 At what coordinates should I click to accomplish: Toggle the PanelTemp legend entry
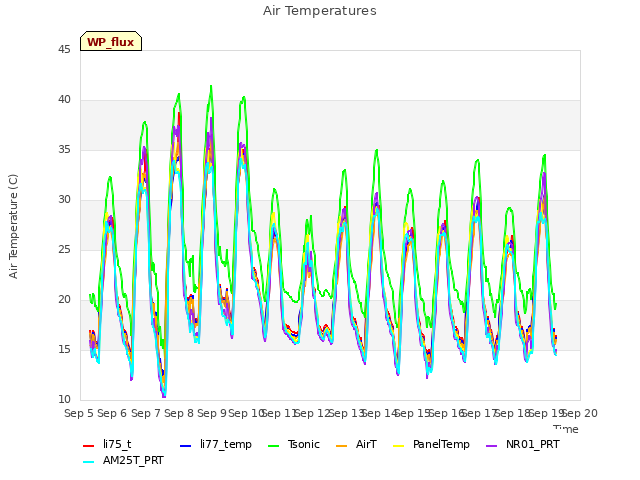coord(431,444)
